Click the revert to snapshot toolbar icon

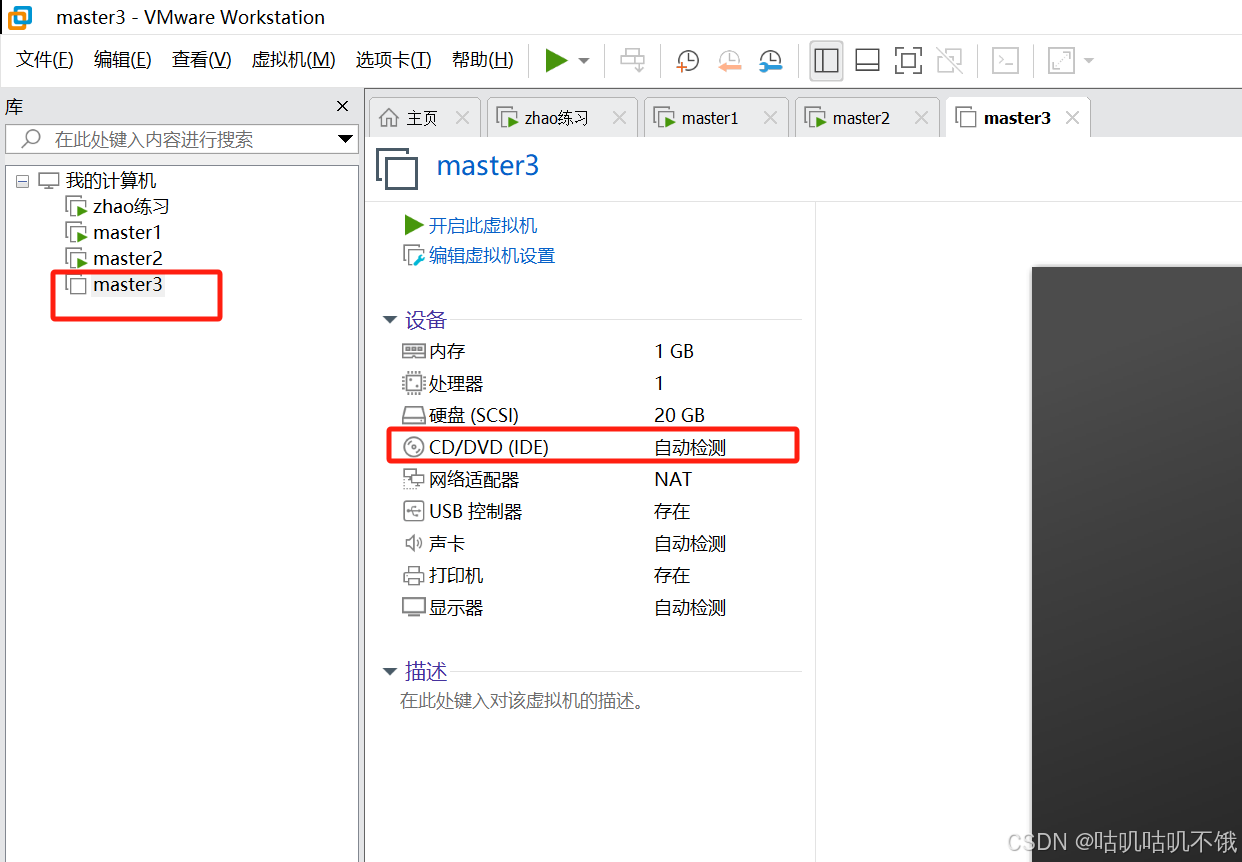[729, 60]
